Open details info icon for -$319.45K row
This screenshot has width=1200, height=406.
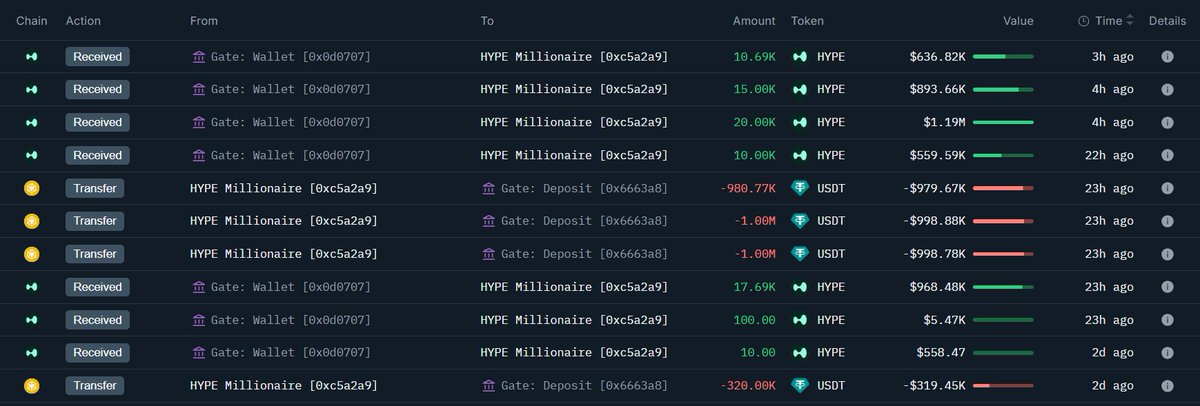(1167, 386)
